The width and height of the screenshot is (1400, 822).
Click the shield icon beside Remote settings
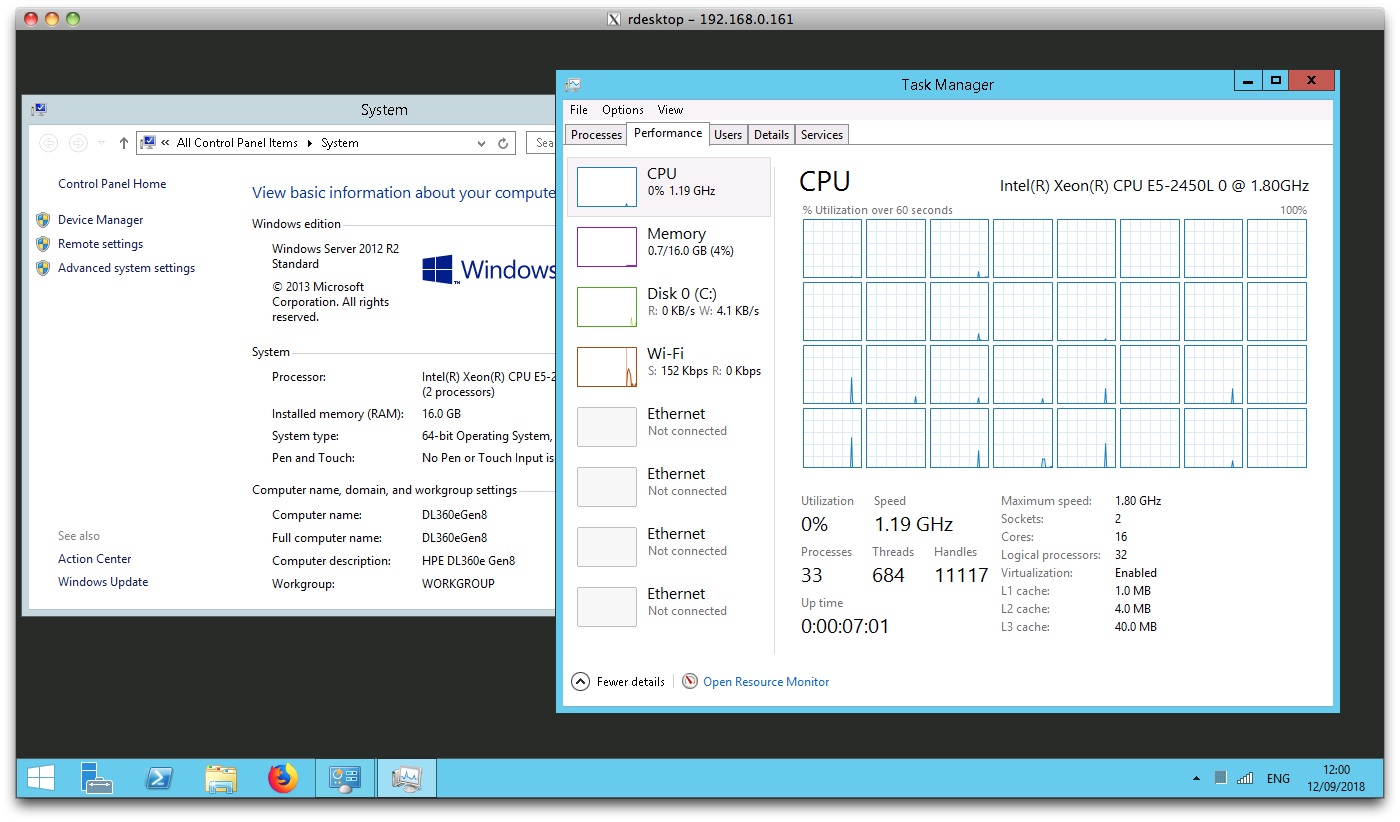coord(43,244)
